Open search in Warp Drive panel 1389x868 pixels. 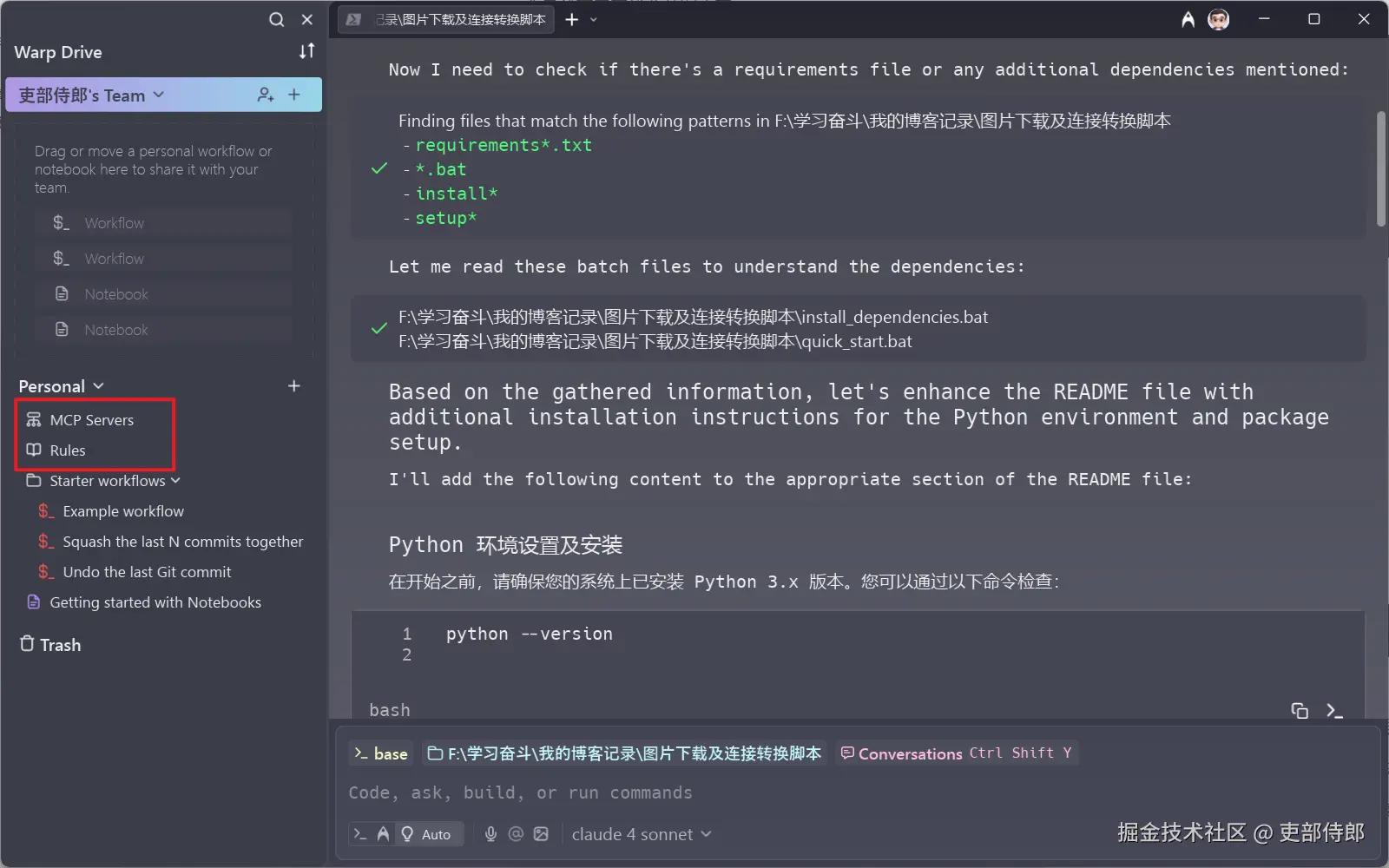click(x=276, y=19)
